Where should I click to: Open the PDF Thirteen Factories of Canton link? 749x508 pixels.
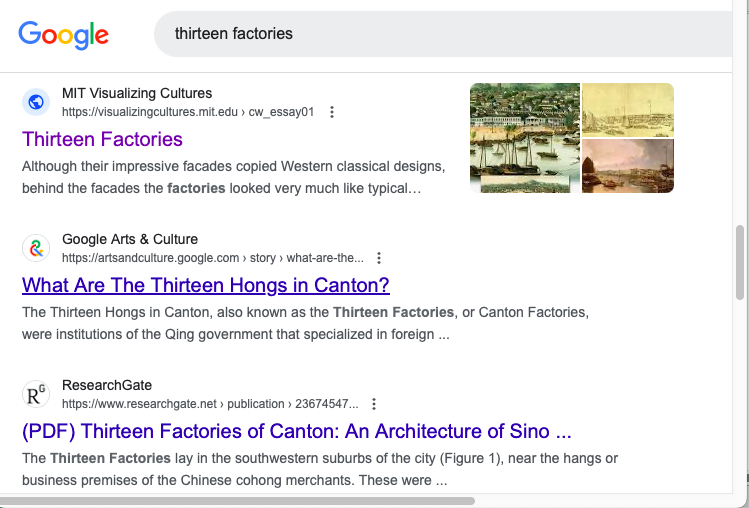[296, 431]
